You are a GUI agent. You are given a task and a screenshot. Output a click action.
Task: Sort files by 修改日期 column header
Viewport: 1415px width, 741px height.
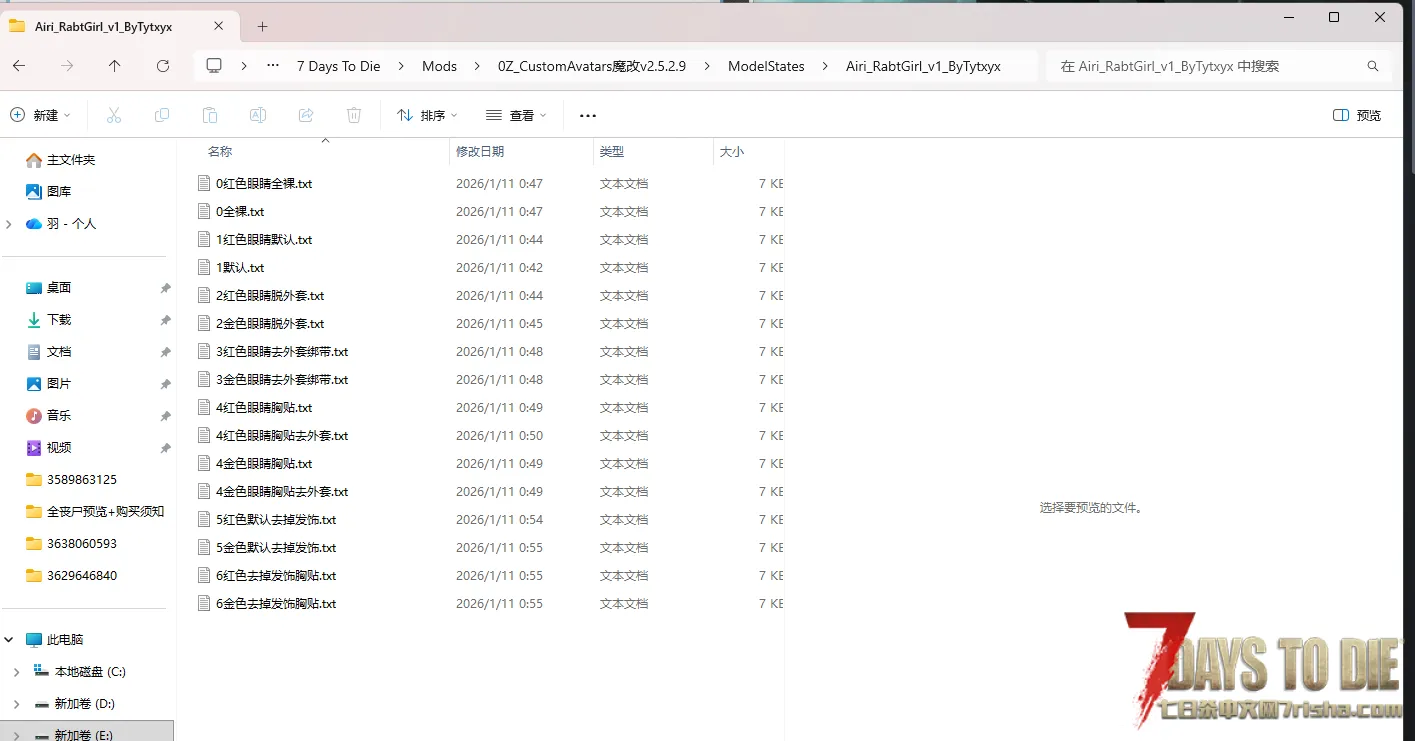(x=480, y=152)
